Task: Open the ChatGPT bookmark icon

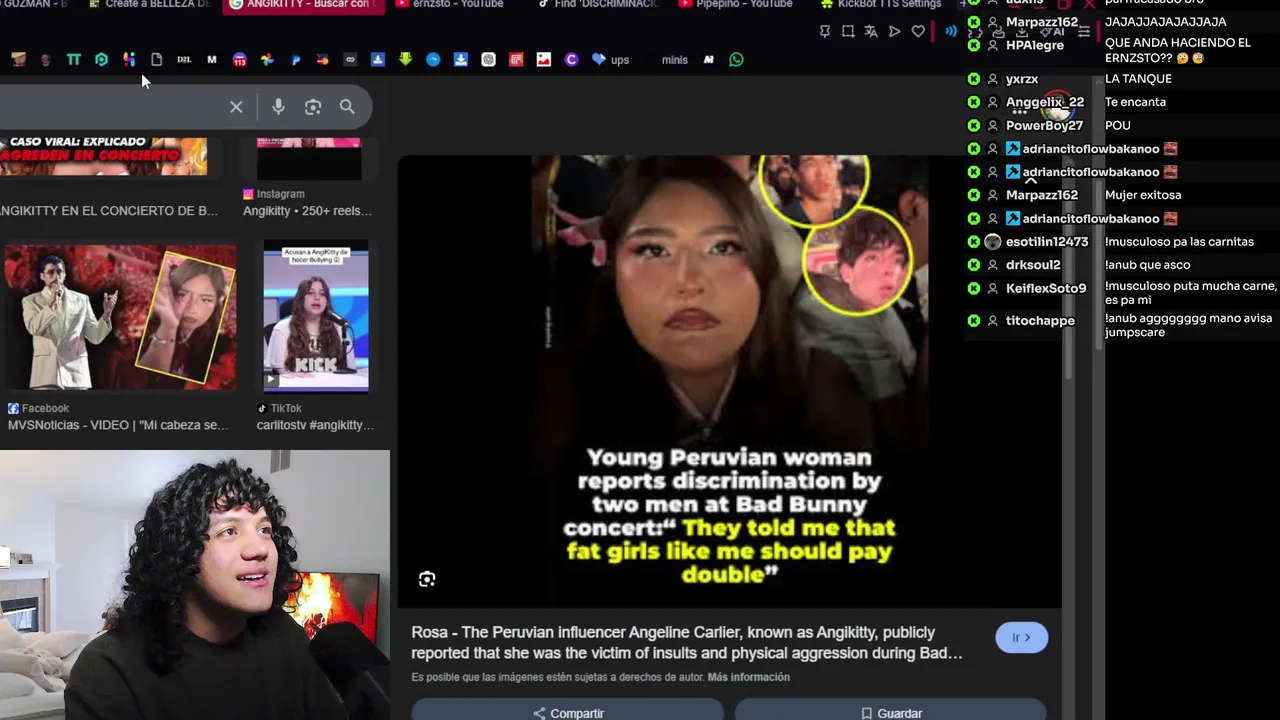Action: pyautogui.click(x=488, y=60)
